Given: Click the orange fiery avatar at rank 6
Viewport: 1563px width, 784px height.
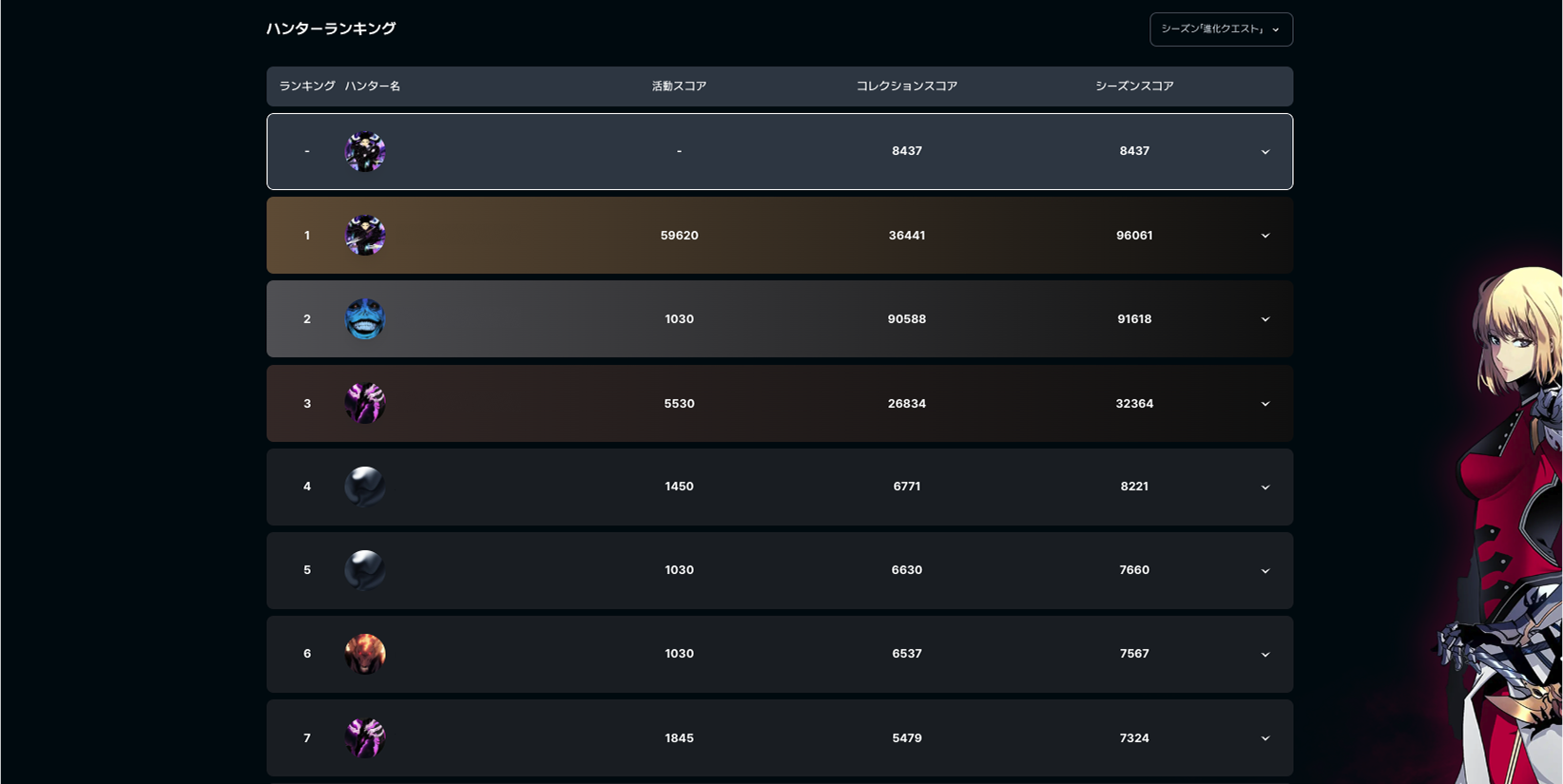Looking at the screenshot, I should [x=365, y=654].
